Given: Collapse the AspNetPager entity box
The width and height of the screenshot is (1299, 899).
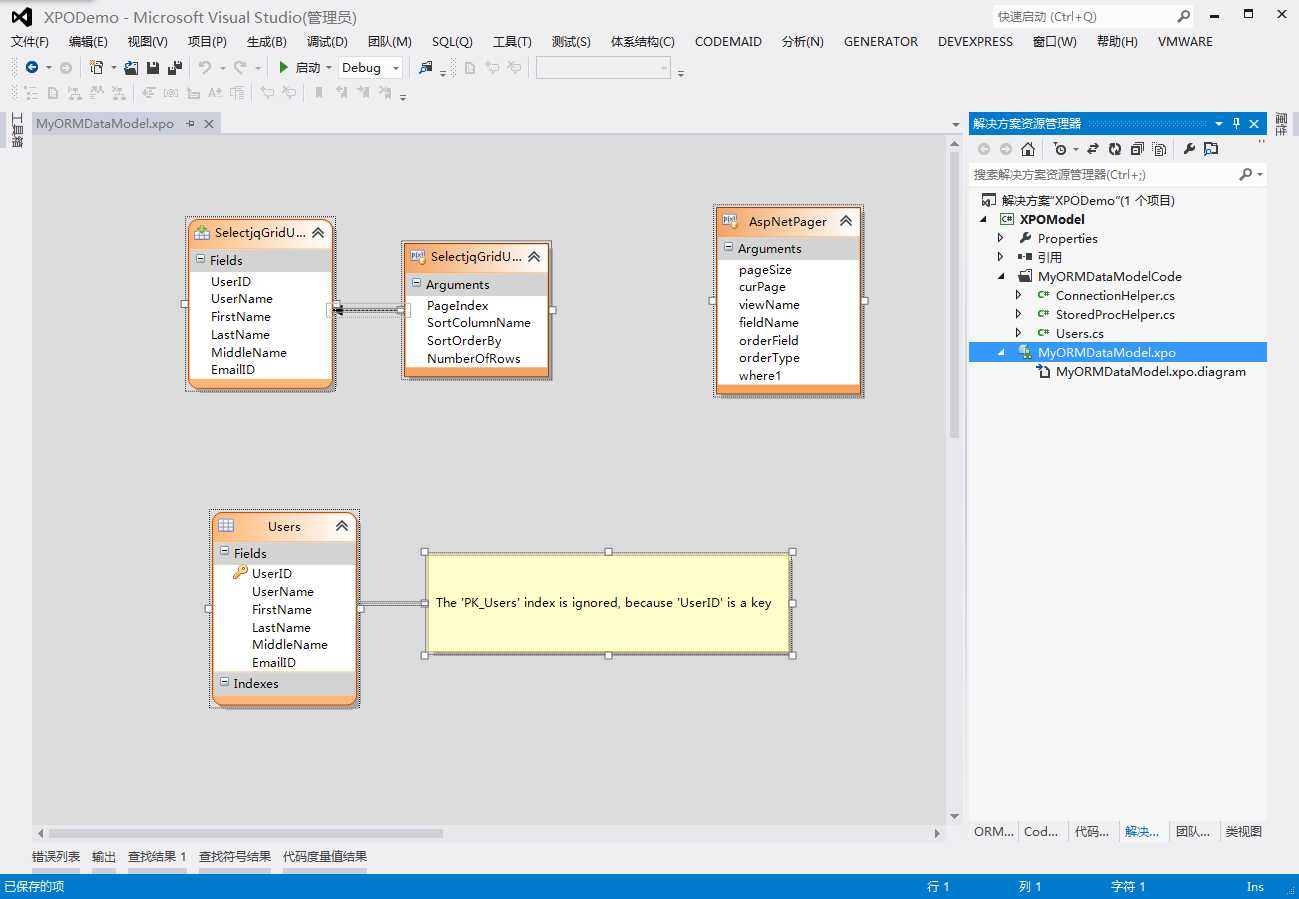Looking at the screenshot, I should tap(845, 221).
